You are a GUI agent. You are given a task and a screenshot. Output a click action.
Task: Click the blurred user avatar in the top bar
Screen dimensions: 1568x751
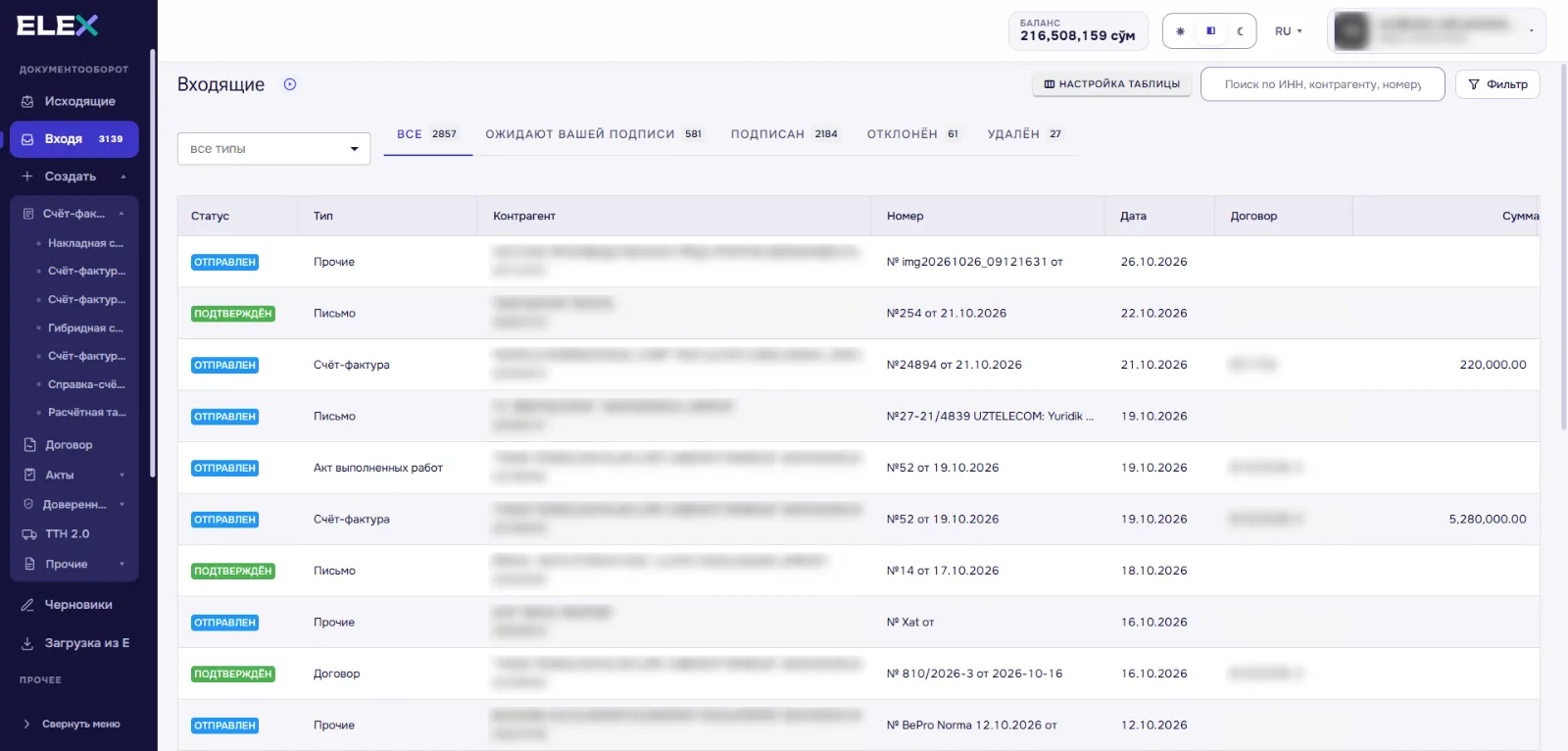tap(1351, 31)
